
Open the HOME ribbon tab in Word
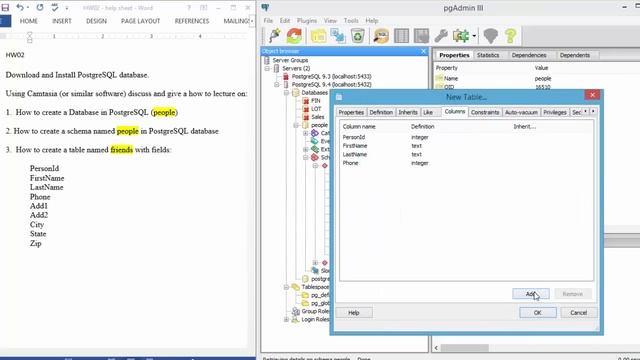(x=29, y=21)
